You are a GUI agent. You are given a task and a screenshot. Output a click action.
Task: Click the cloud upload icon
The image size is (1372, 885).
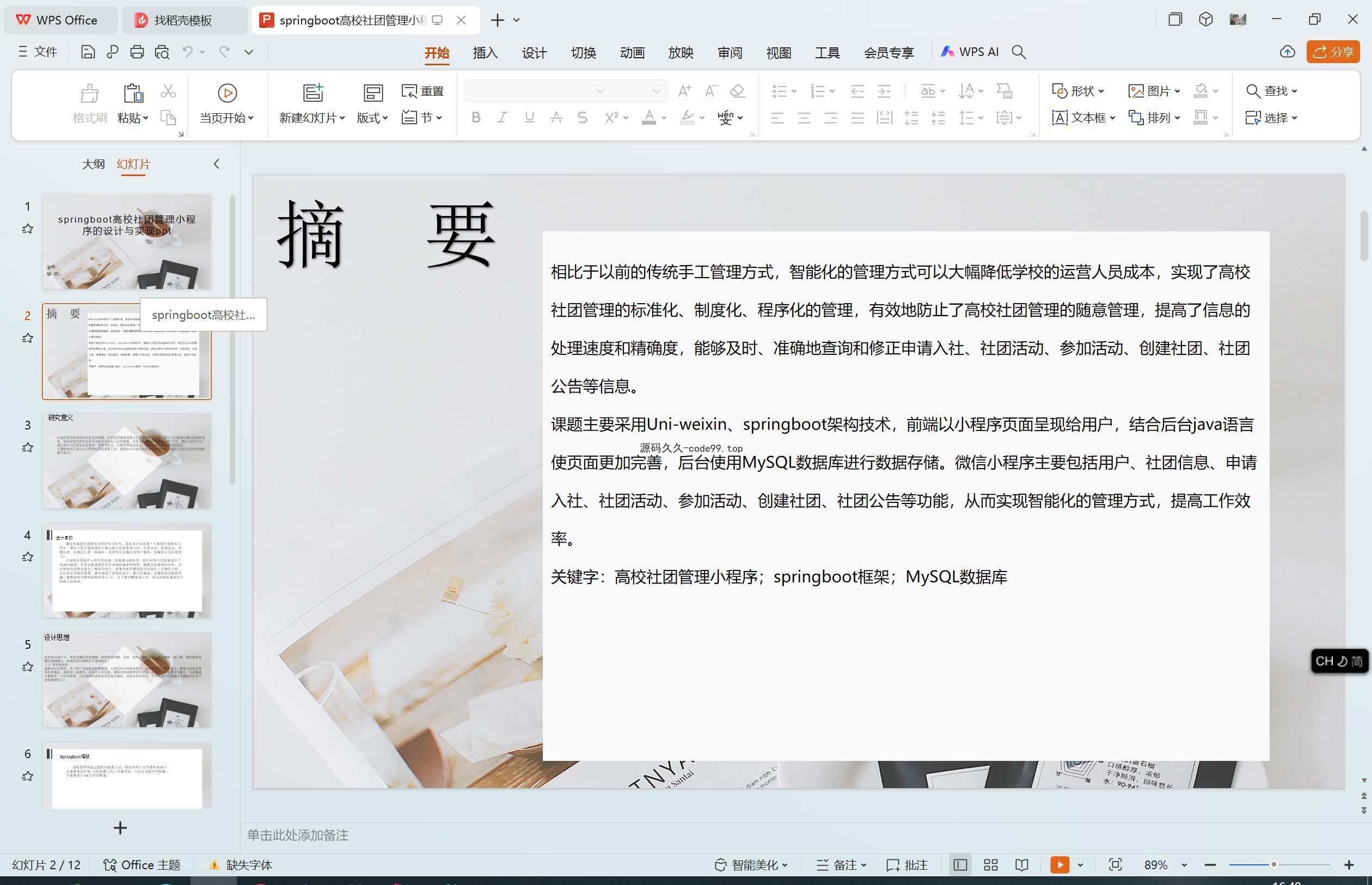(x=1287, y=52)
